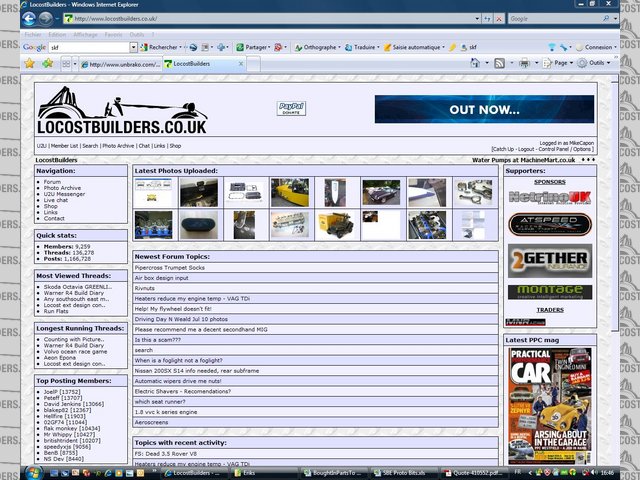Click Saisie automatique autofill button
Screen dimensions: 640x480
pyautogui.click(x=414, y=47)
